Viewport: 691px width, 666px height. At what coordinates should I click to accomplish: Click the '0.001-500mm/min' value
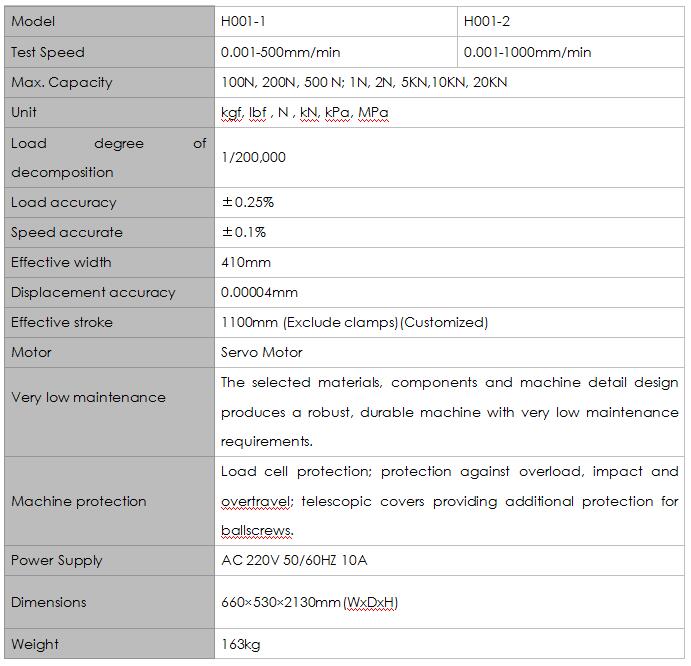[x=281, y=52]
